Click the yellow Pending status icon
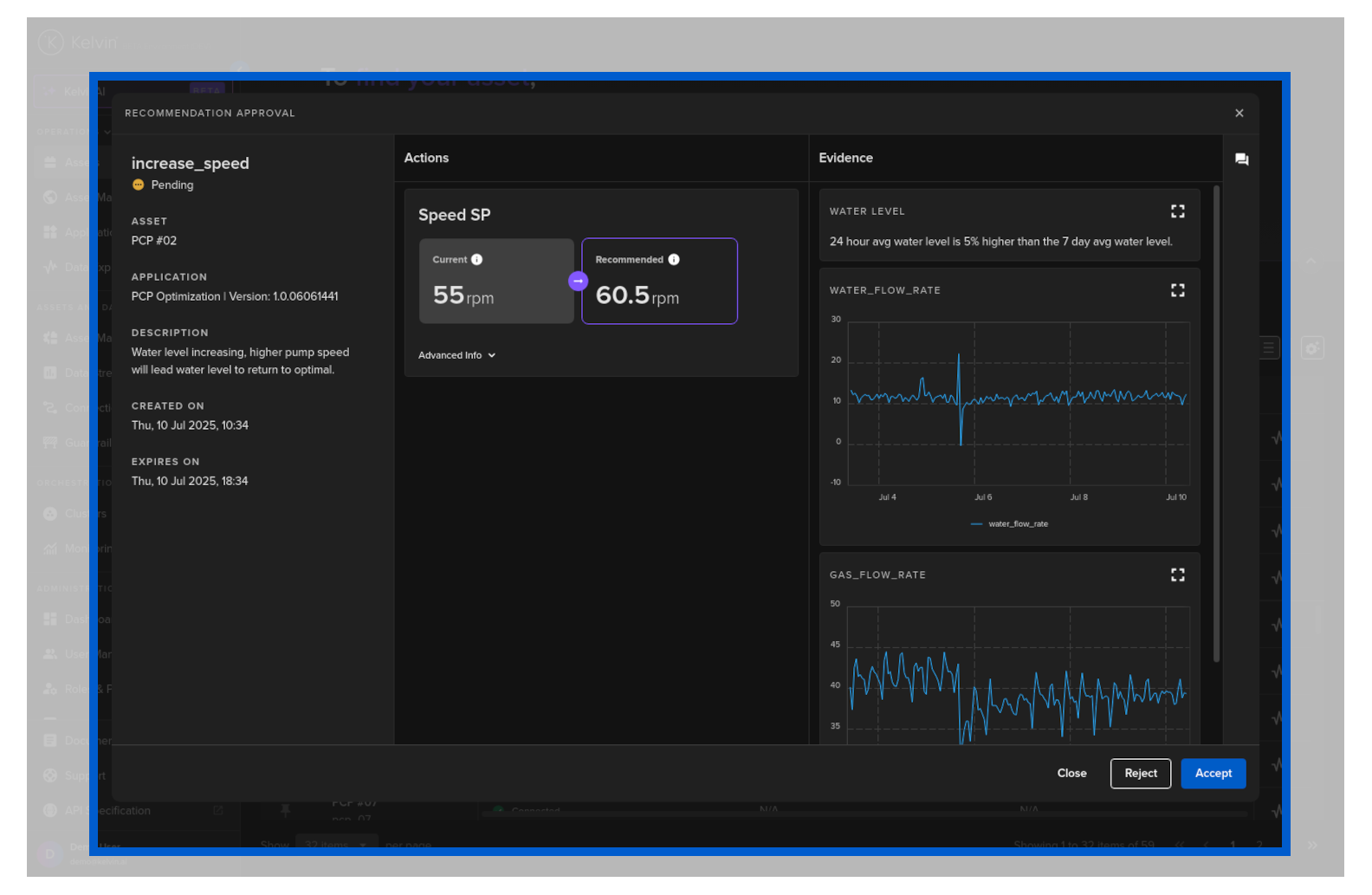The width and height of the screenshot is (1372, 895). (x=138, y=185)
